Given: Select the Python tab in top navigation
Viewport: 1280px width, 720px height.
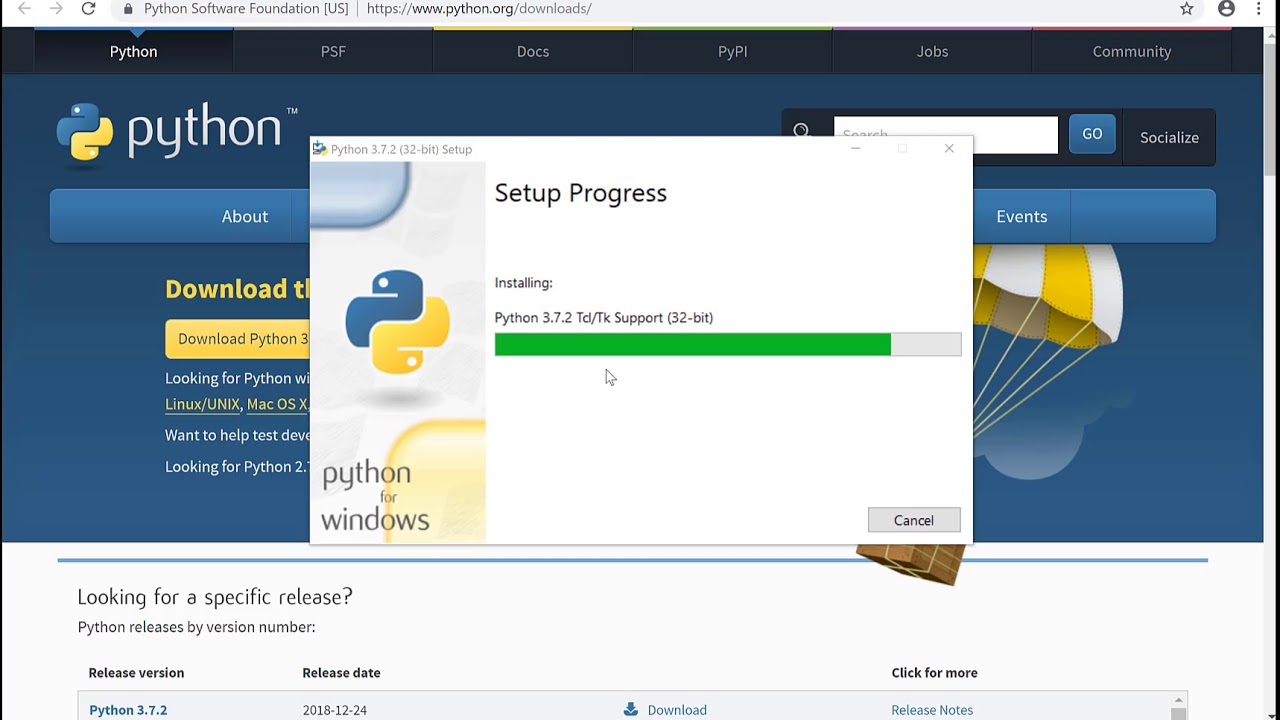Looking at the screenshot, I should tap(133, 51).
